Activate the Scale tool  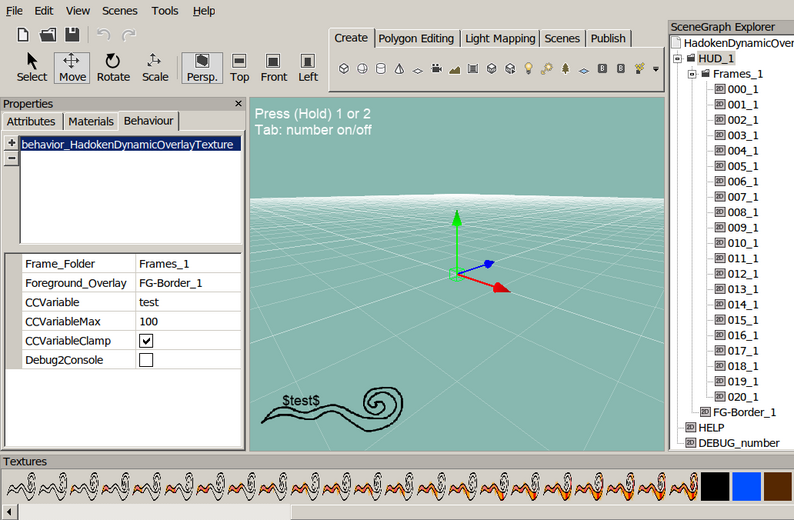point(154,68)
